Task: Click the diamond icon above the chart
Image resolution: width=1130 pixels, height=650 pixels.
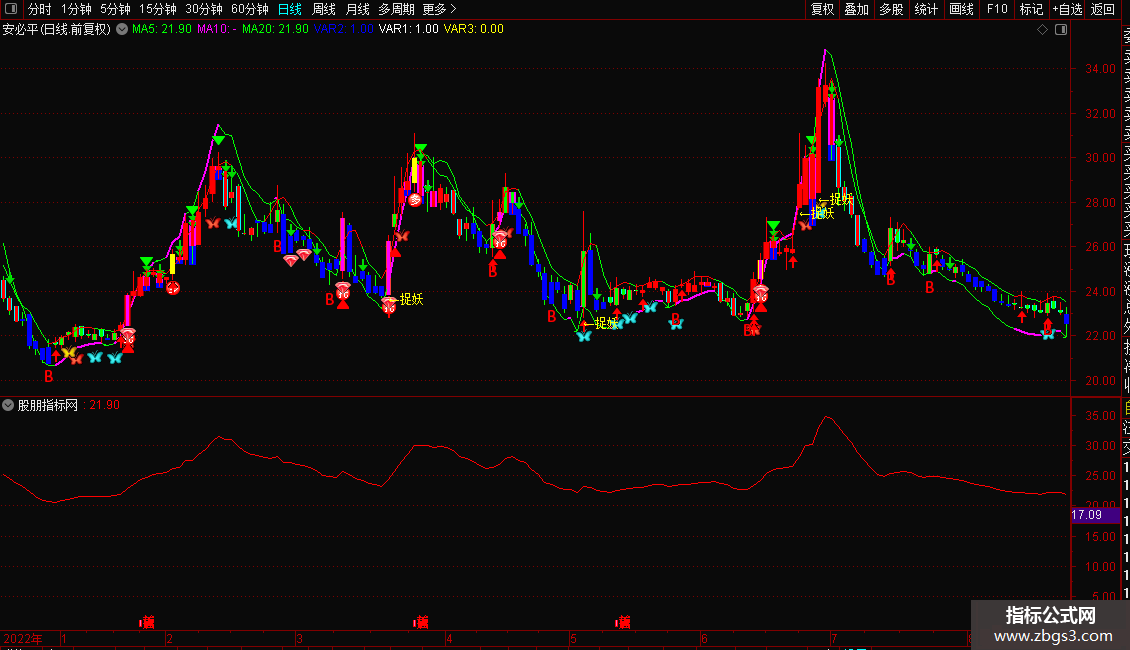Action: pos(1042,30)
